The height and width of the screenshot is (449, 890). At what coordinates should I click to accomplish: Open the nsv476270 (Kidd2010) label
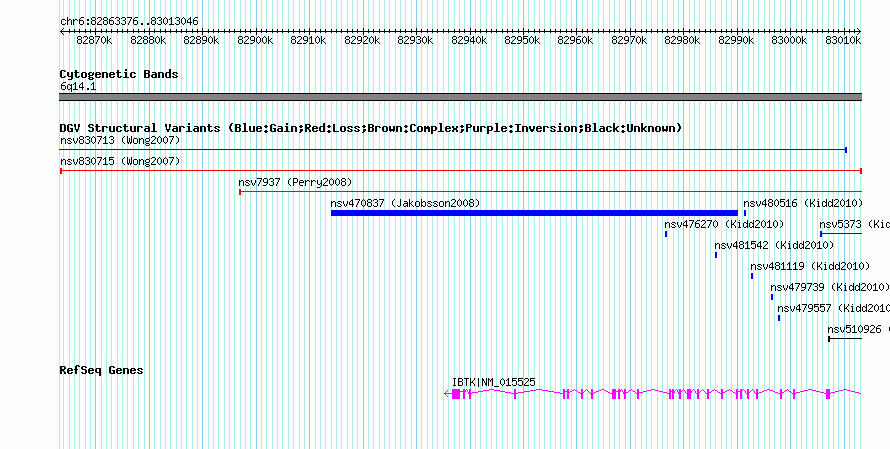724,224
